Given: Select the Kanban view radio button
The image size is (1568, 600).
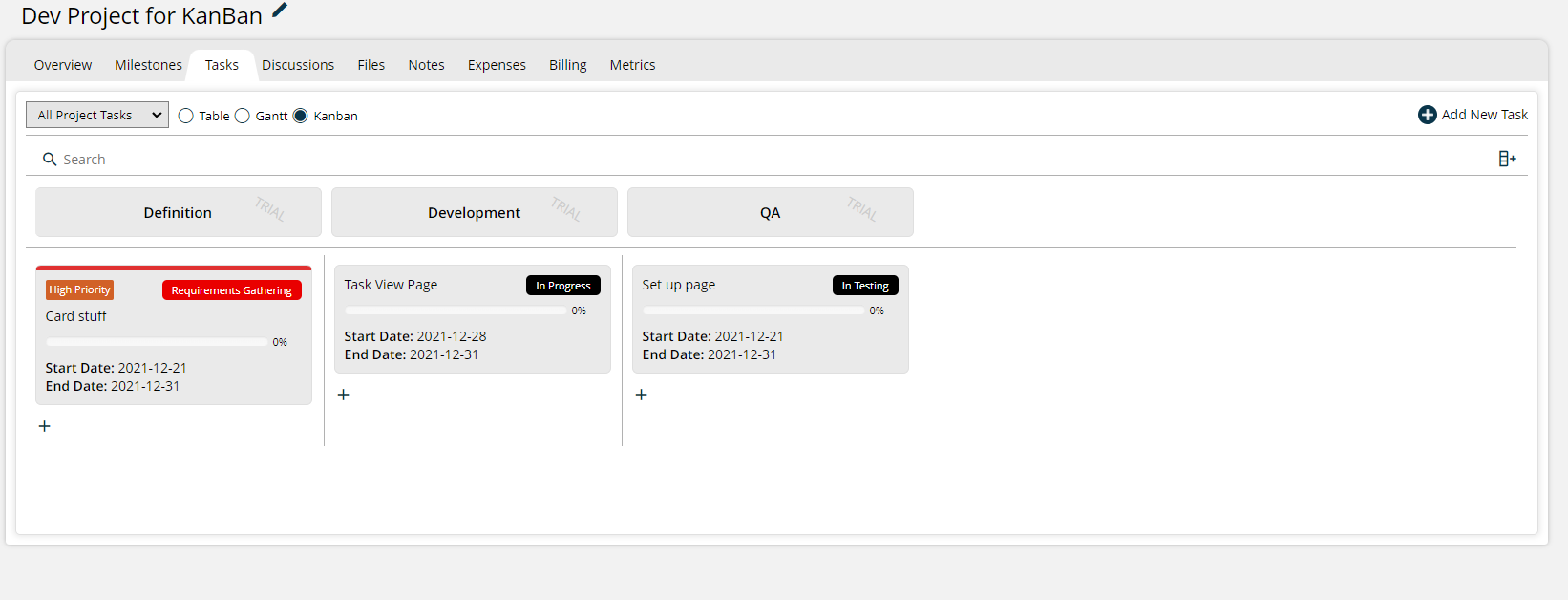Looking at the screenshot, I should [301, 116].
